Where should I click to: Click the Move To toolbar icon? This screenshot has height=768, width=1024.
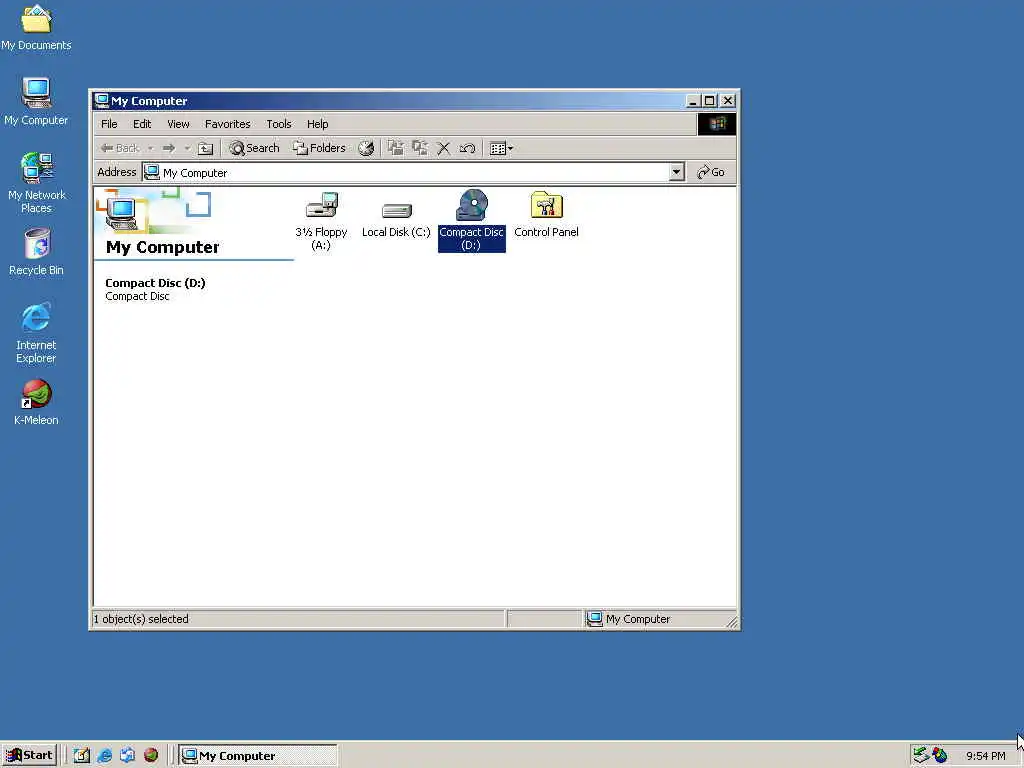click(395, 148)
